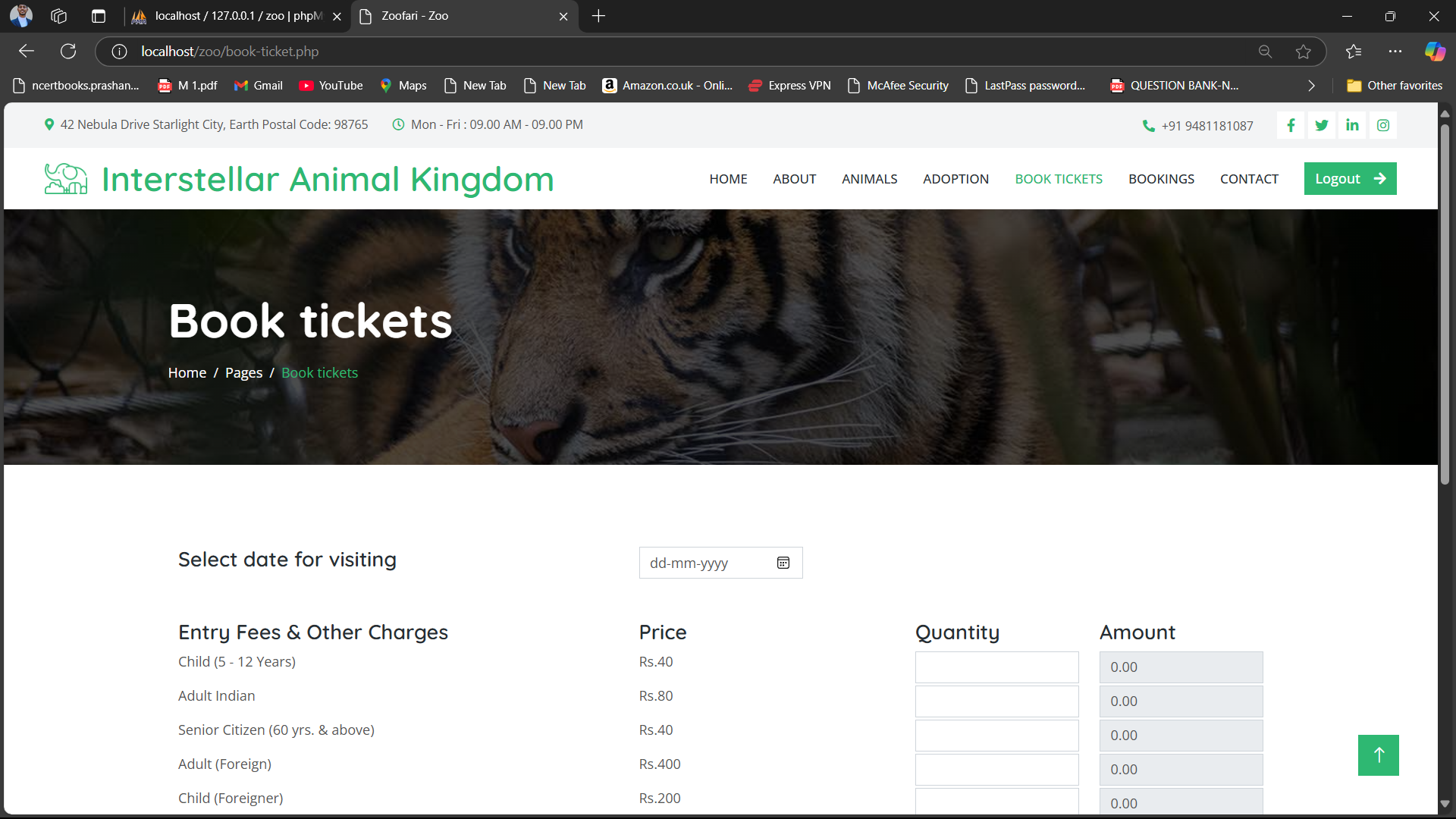Open the ANIMALS page

click(869, 179)
